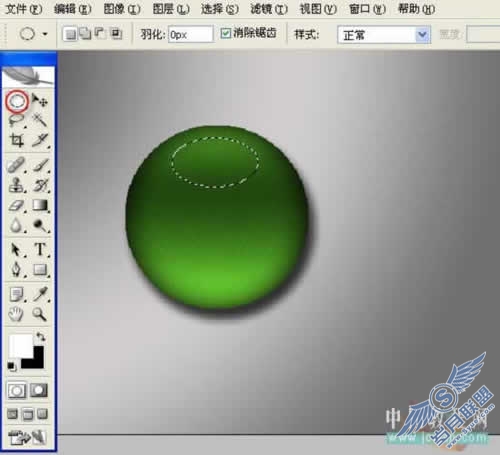Switch to Standard edit mode
Screen dimensions: 500x455
click(x=16, y=391)
